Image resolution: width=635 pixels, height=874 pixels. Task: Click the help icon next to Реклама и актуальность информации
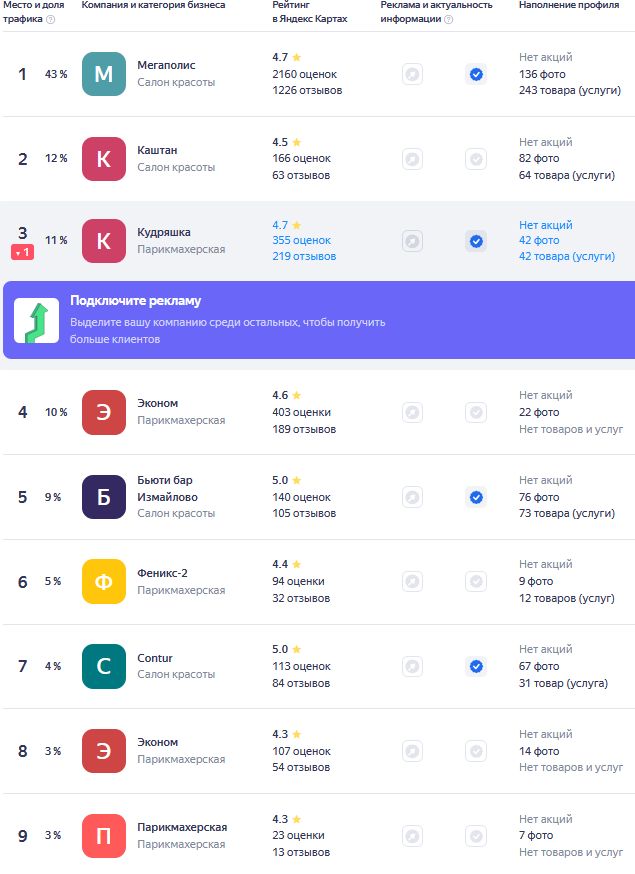448,20
